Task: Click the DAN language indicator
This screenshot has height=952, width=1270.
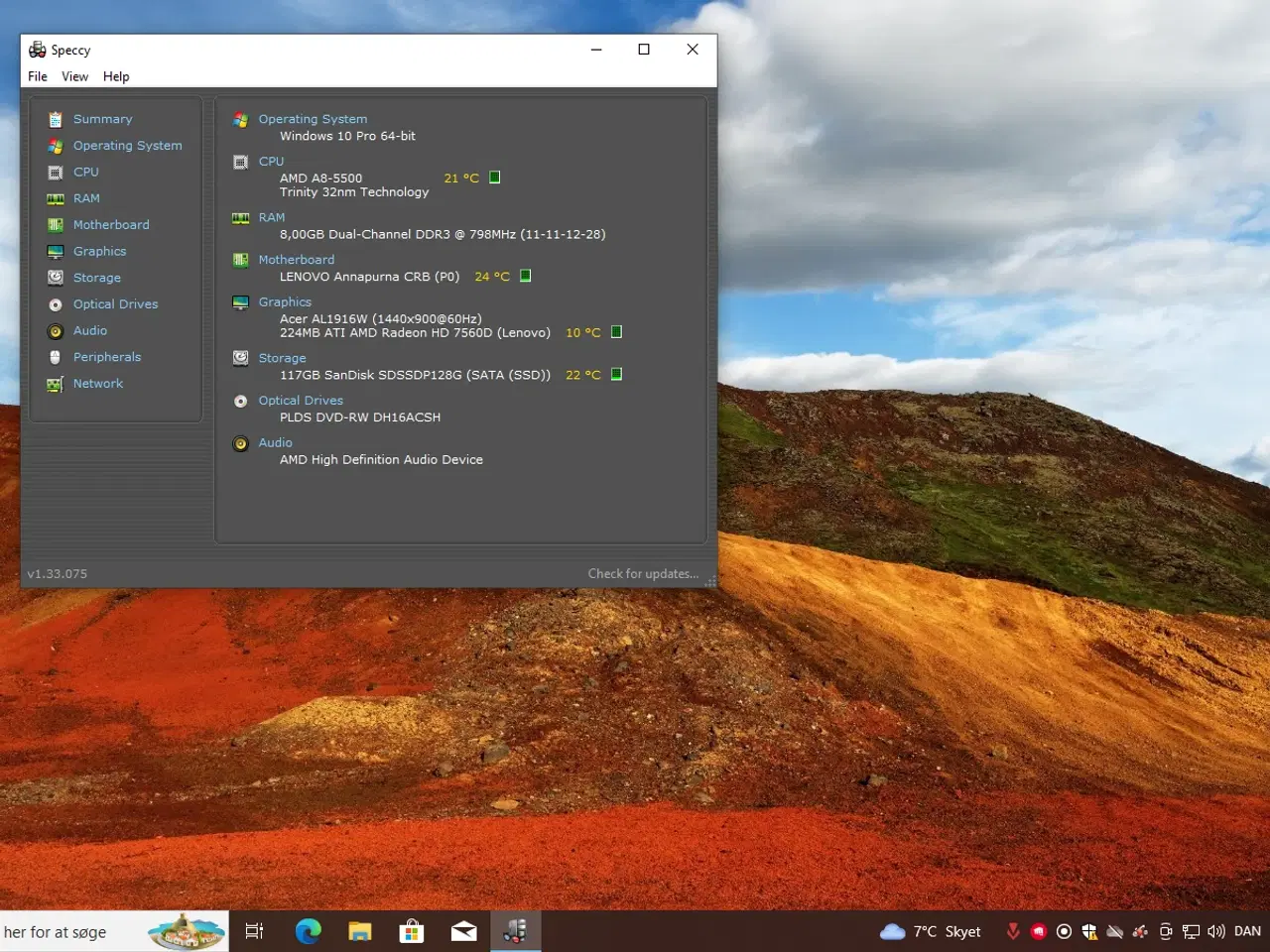Action: [x=1247, y=931]
